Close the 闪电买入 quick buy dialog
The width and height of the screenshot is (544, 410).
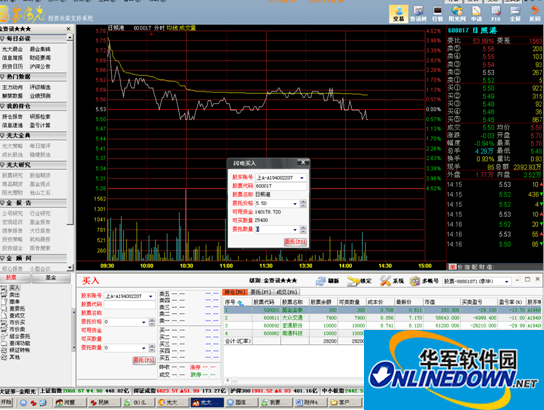point(303,163)
